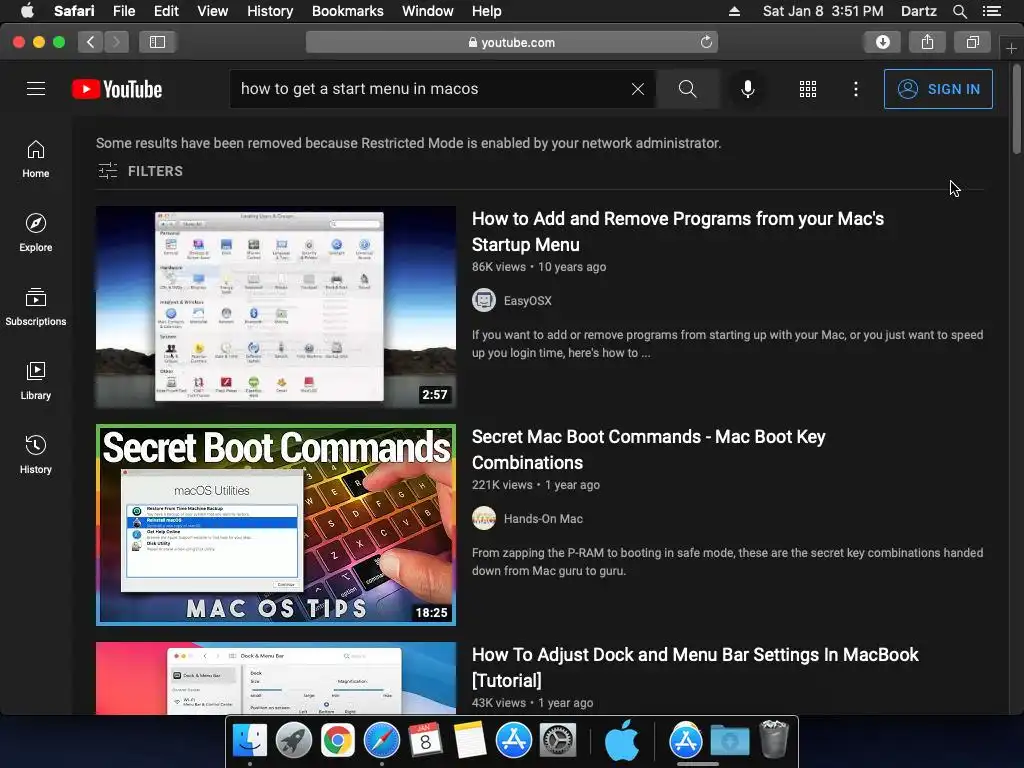Open Explore in the sidebar

pyautogui.click(x=36, y=232)
